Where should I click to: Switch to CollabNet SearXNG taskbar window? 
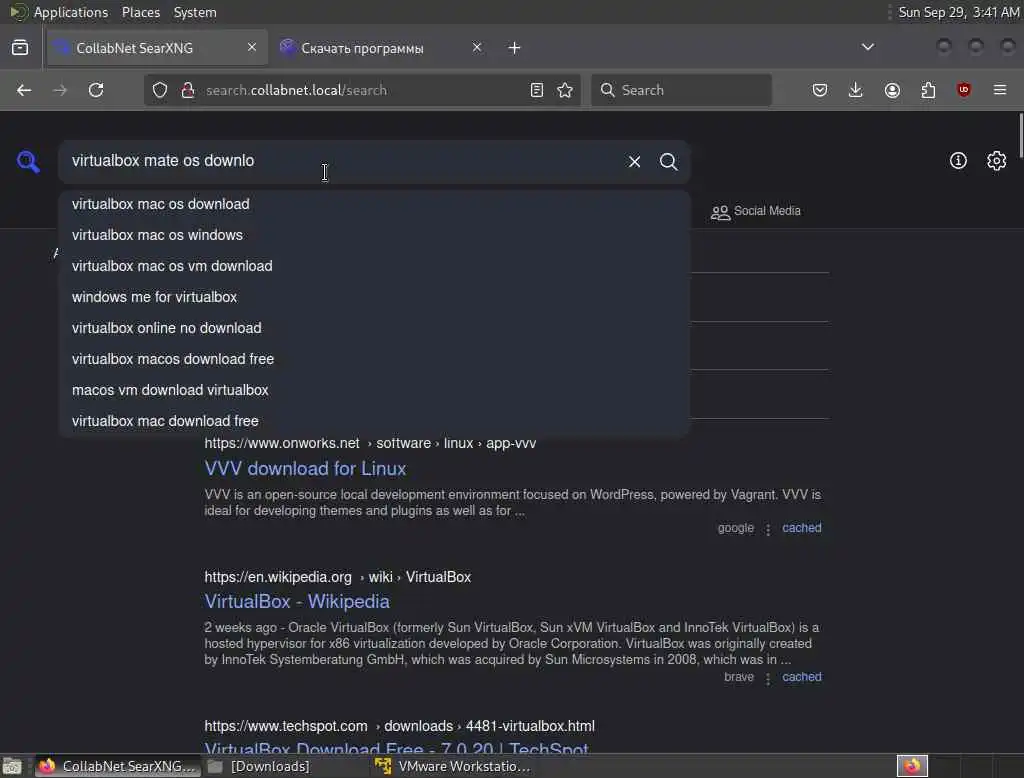pyautogui.click(x=117, y=766)
